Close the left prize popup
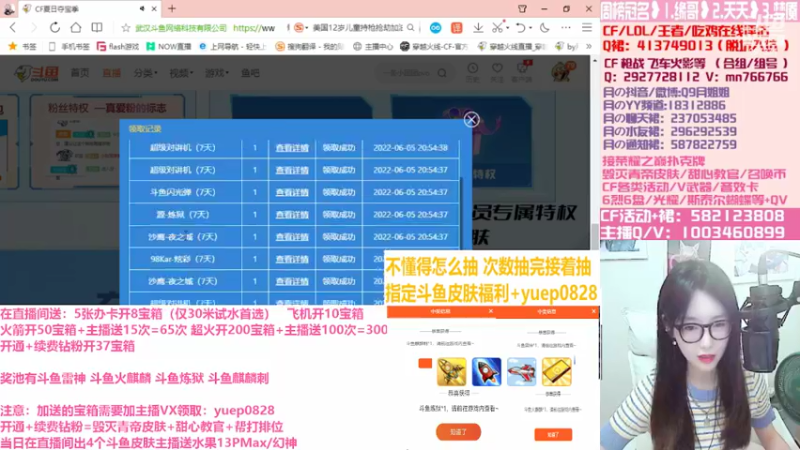The width and height of the screenshot is (800, 450). tap(490, 311)
